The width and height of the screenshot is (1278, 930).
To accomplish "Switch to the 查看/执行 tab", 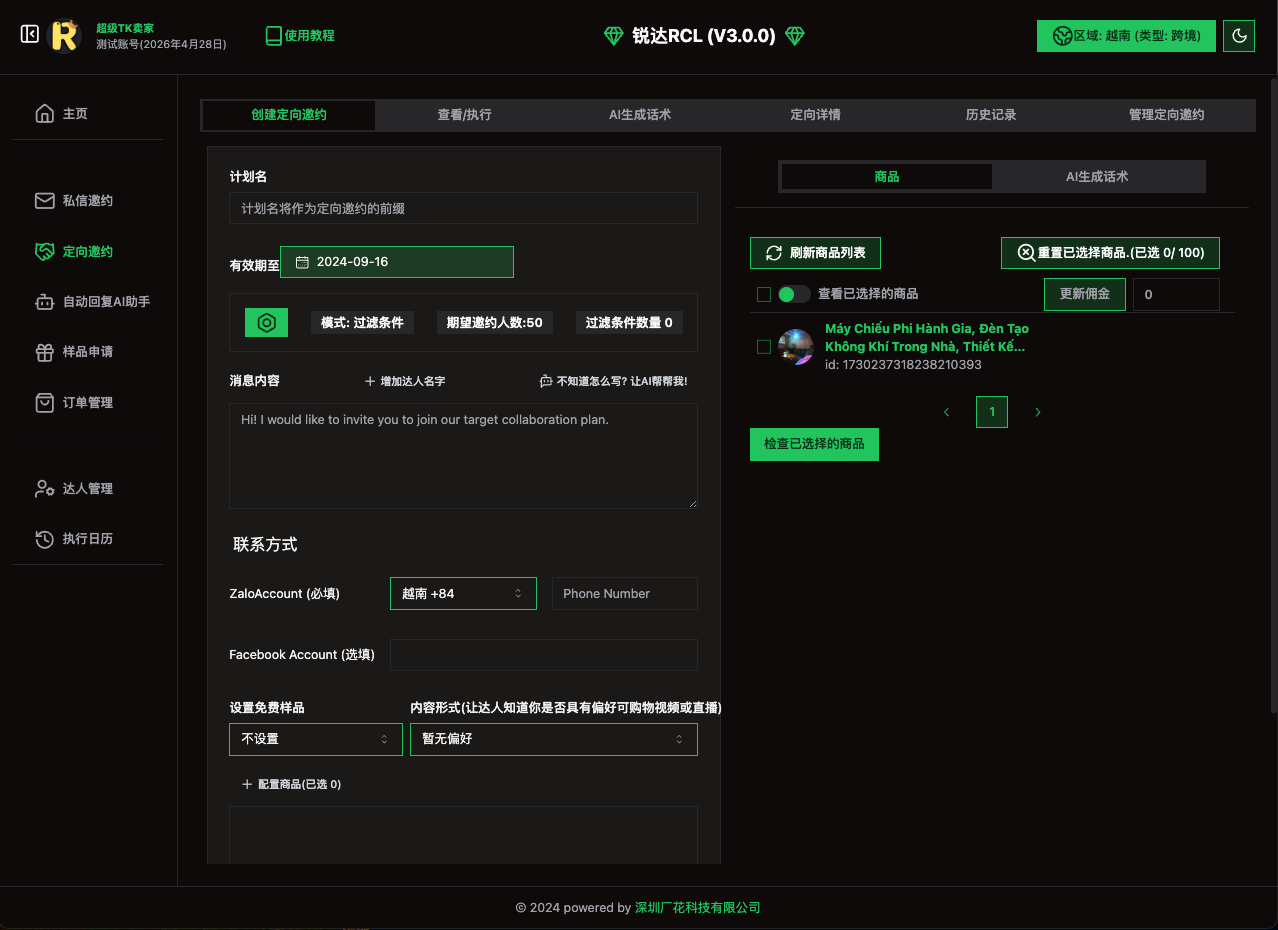I will [464, 115].
